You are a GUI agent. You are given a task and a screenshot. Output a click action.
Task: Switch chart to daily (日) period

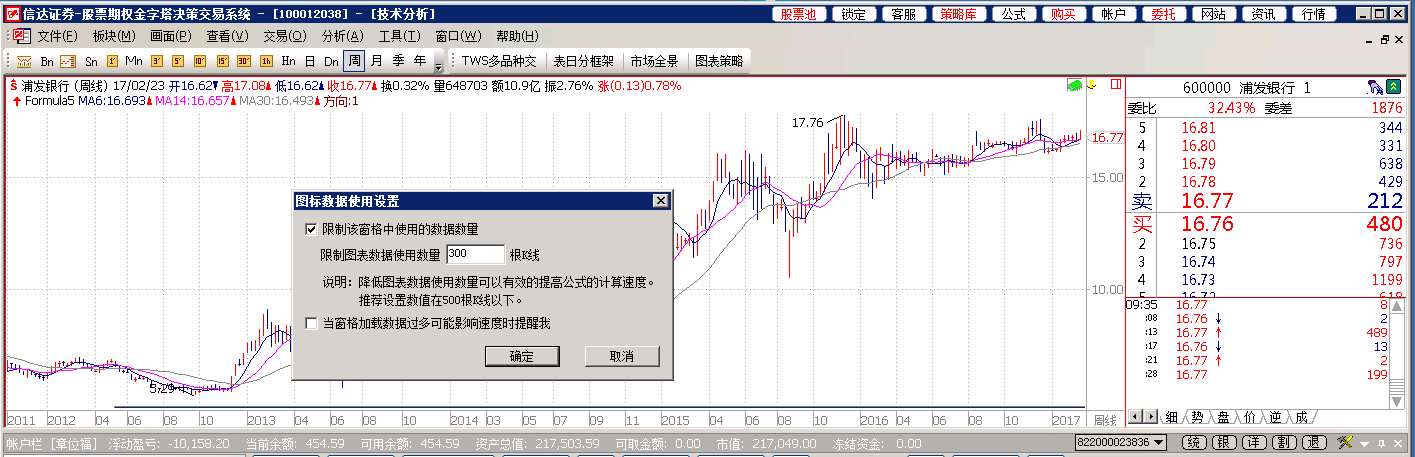(310, 62)
